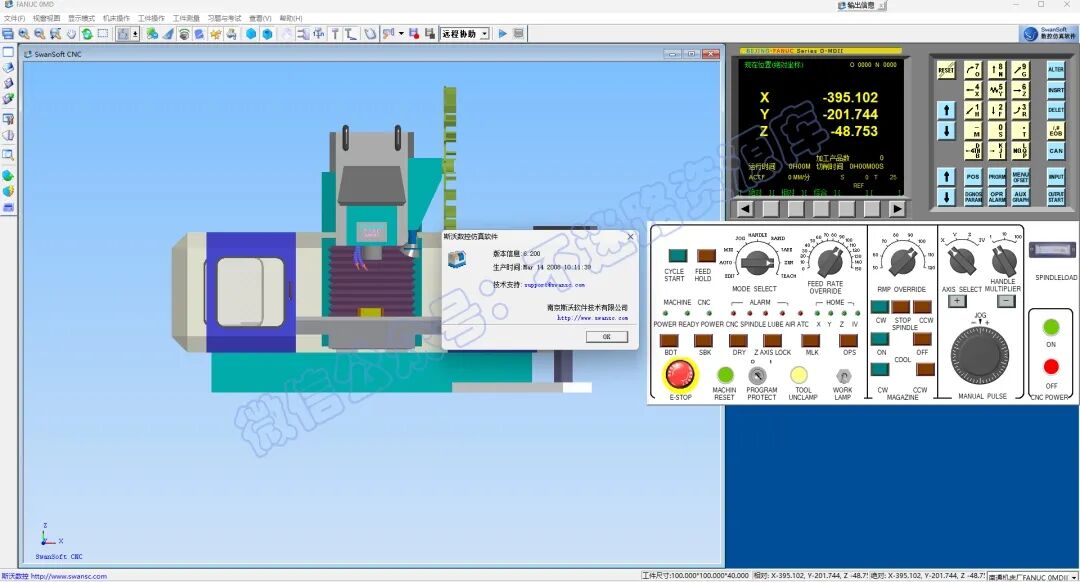
Task: Click the STOP SPINDLE button
Action: tap(901, 306)
